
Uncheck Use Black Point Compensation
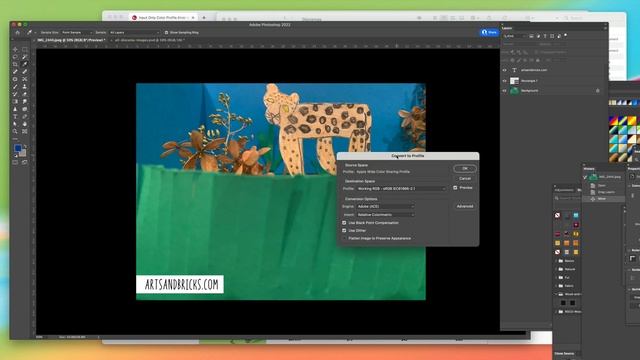pos(344,223)
